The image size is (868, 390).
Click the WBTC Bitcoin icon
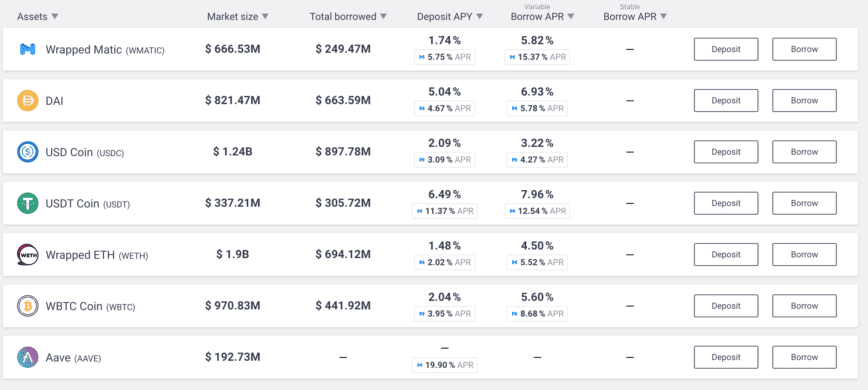click(28, 306)
